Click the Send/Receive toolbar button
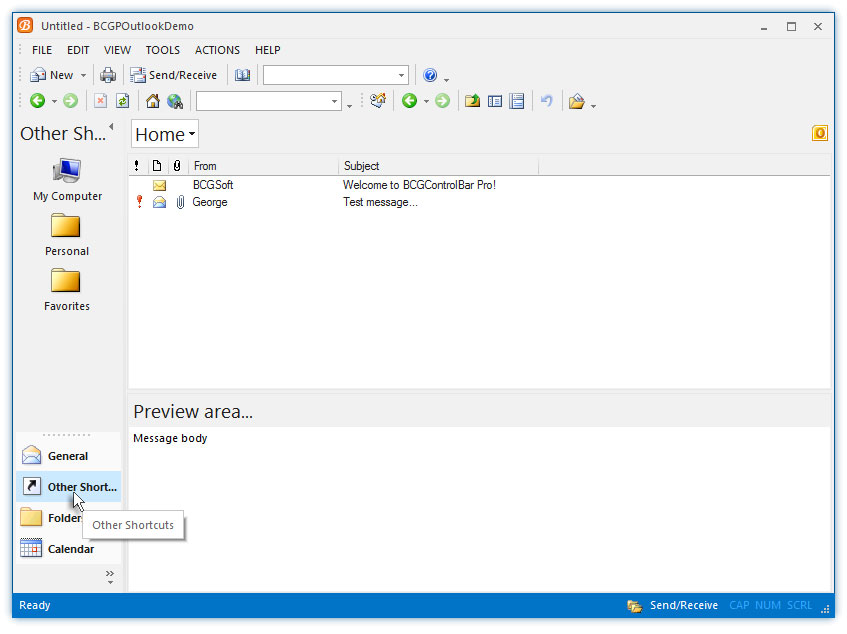Viewport: 847px width, 634px height. point(173,75)
